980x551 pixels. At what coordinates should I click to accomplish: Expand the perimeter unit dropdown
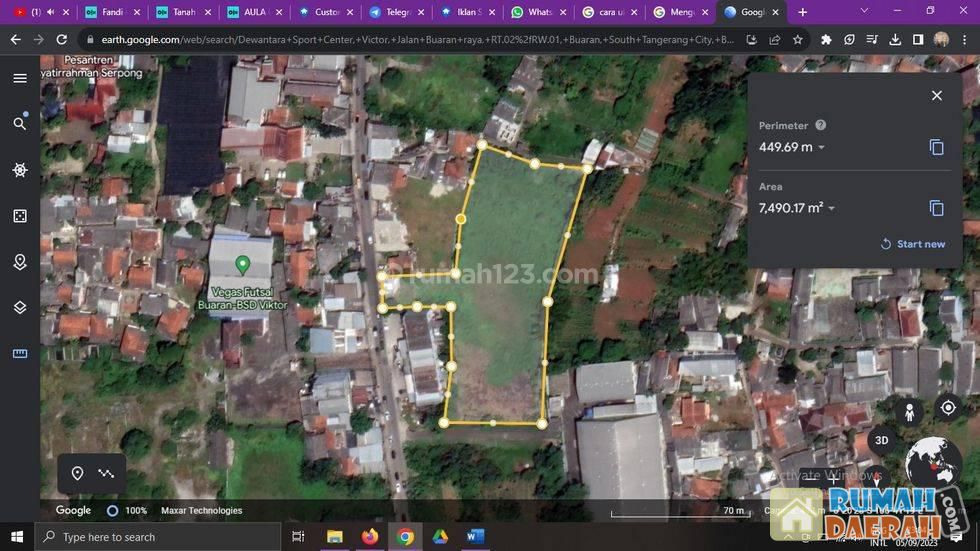point(822,148)
